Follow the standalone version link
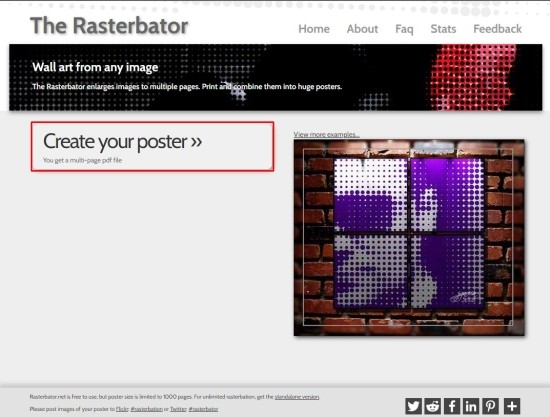This screenshot has height=417, width=550. click(297, 397)
